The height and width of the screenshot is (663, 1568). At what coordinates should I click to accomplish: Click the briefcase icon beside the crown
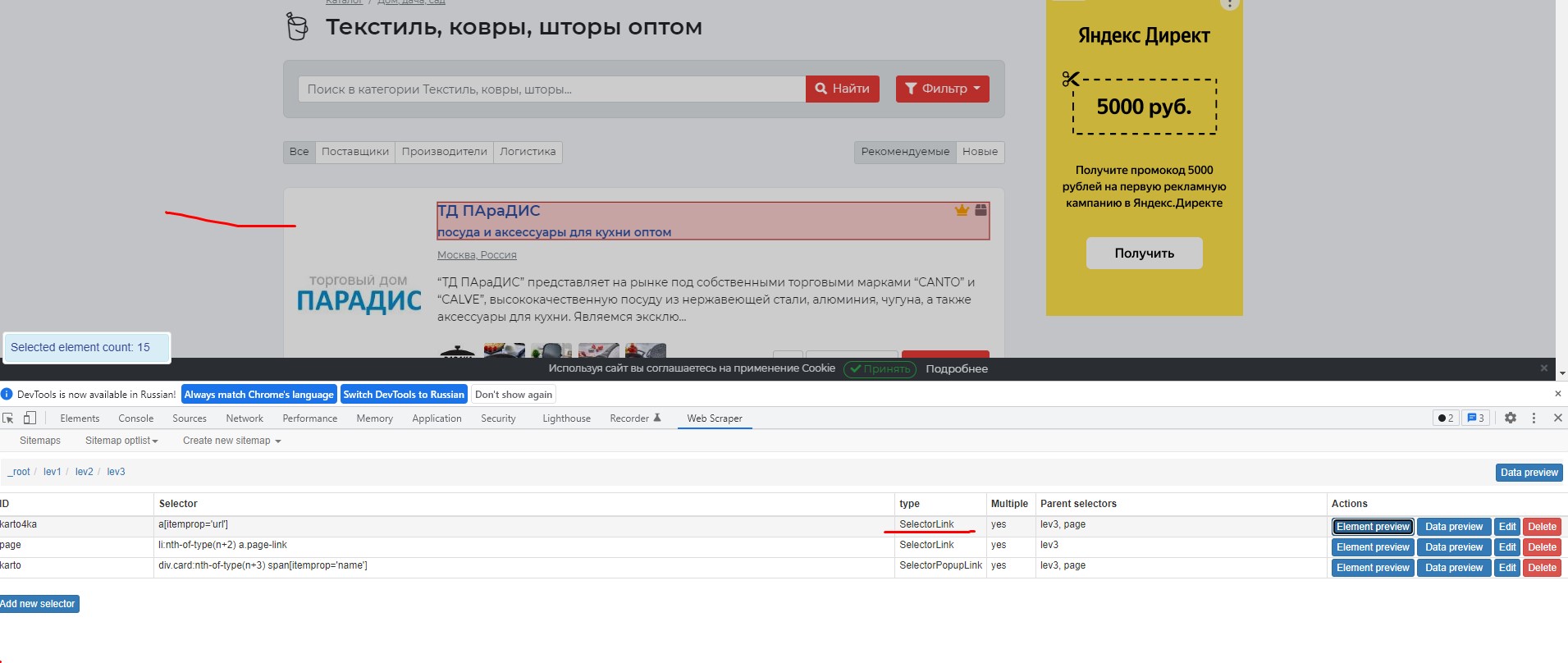pos(981,210)
